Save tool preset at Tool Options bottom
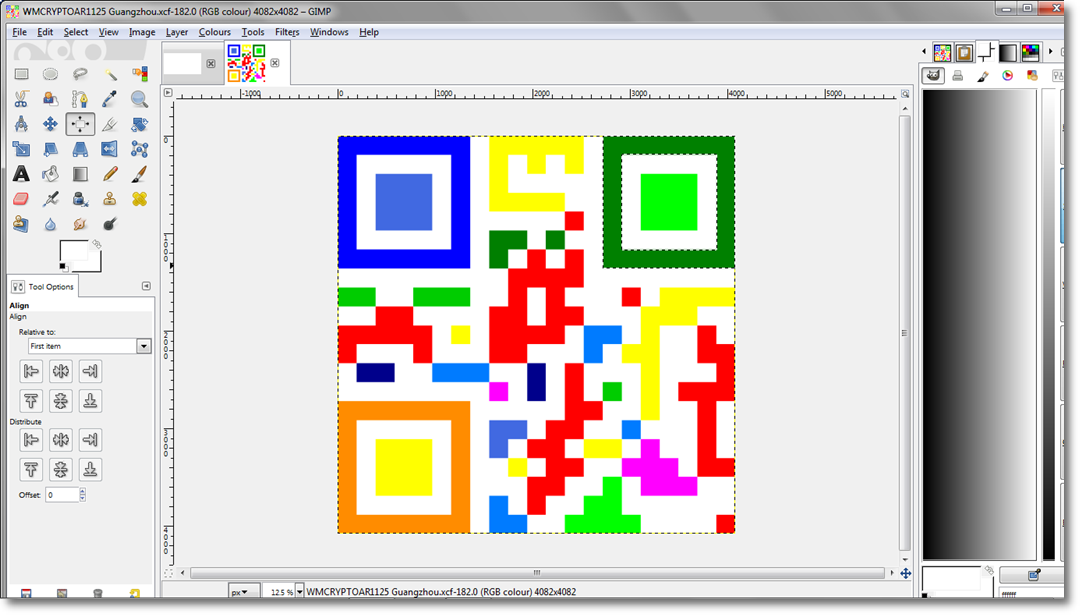 pyautogui.click(x=26, y=594)
